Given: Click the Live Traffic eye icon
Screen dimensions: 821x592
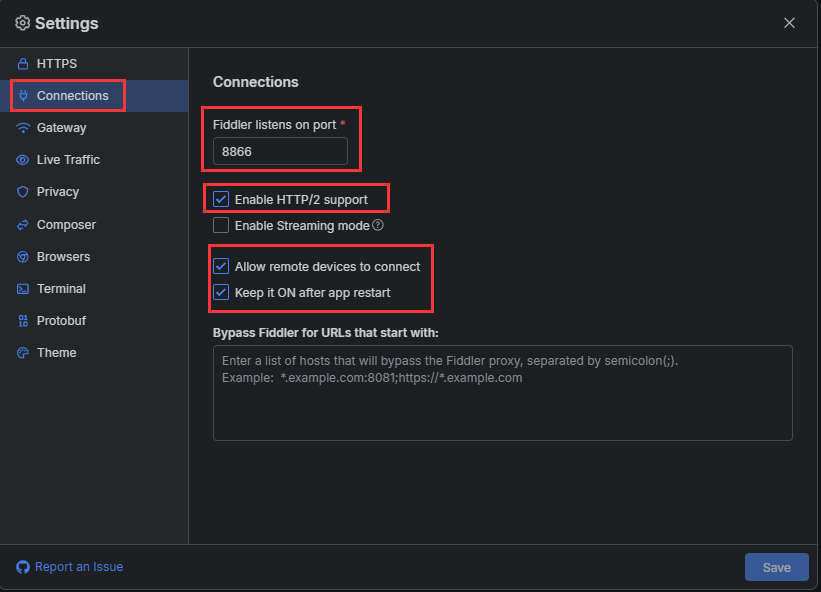Looking at the screenshot, I should [x=23, y=160].
